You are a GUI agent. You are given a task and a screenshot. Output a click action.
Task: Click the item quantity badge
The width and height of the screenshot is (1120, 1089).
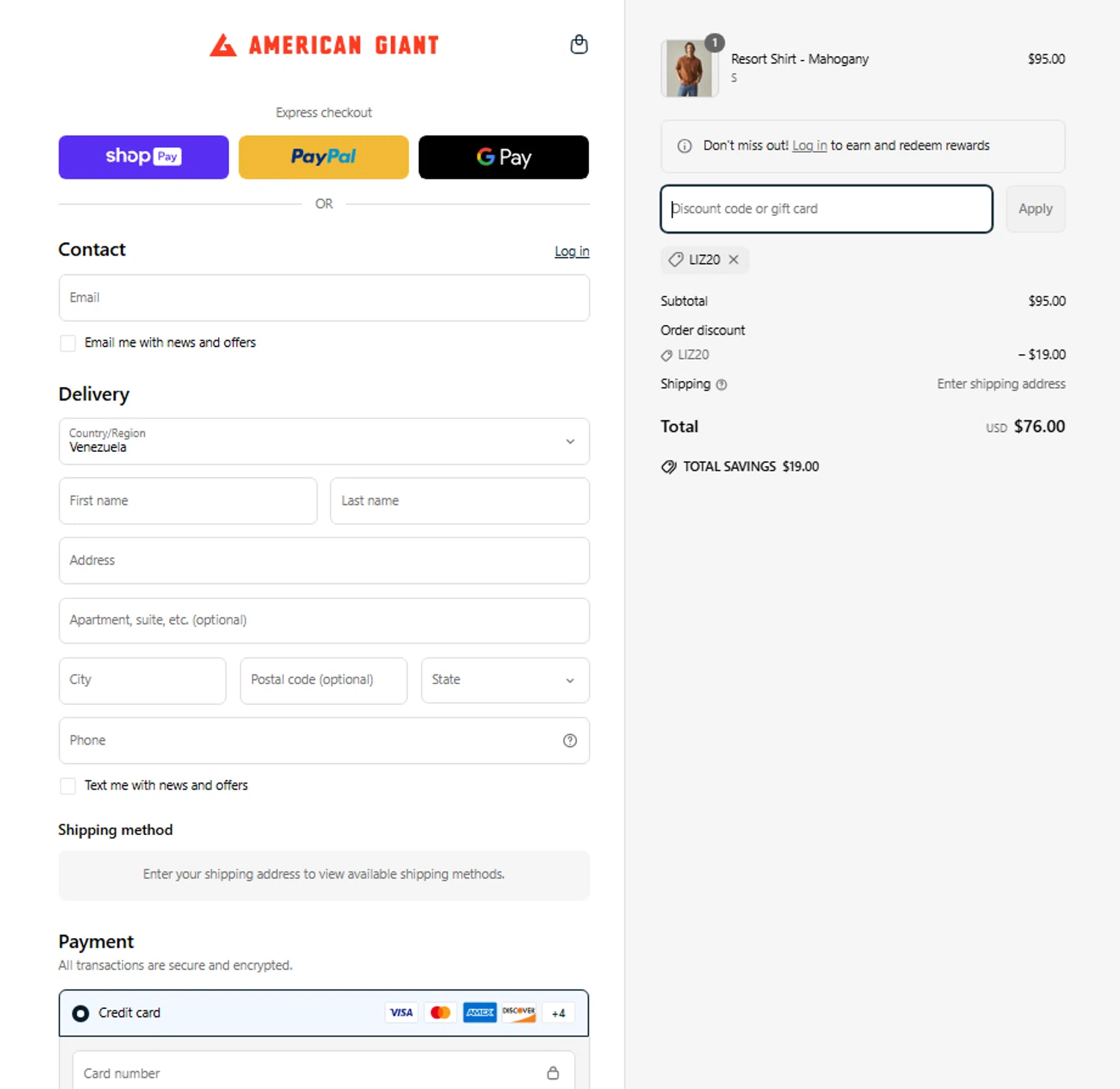point(715,43)
